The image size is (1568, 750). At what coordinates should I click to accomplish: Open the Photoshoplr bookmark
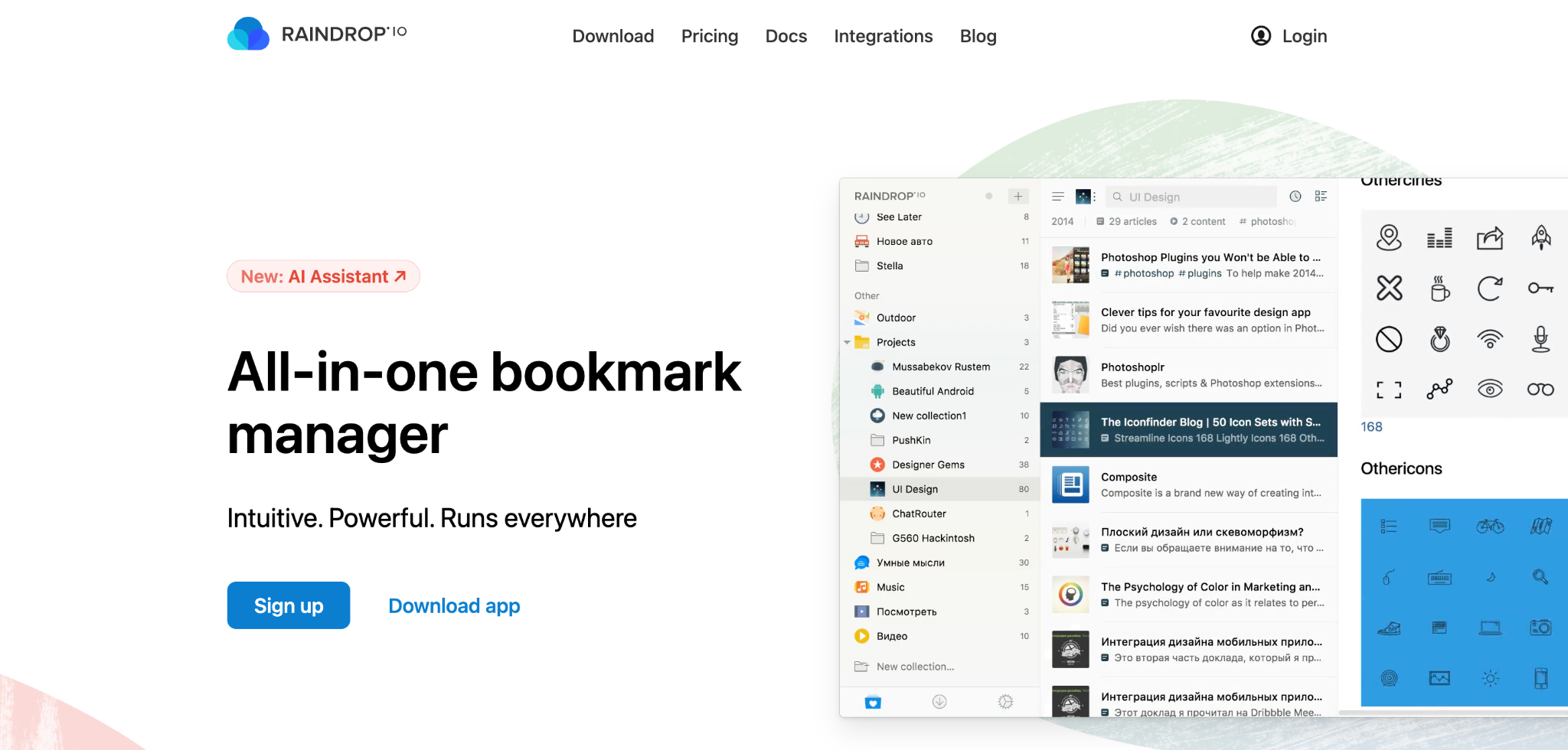tap(1189, 375)
